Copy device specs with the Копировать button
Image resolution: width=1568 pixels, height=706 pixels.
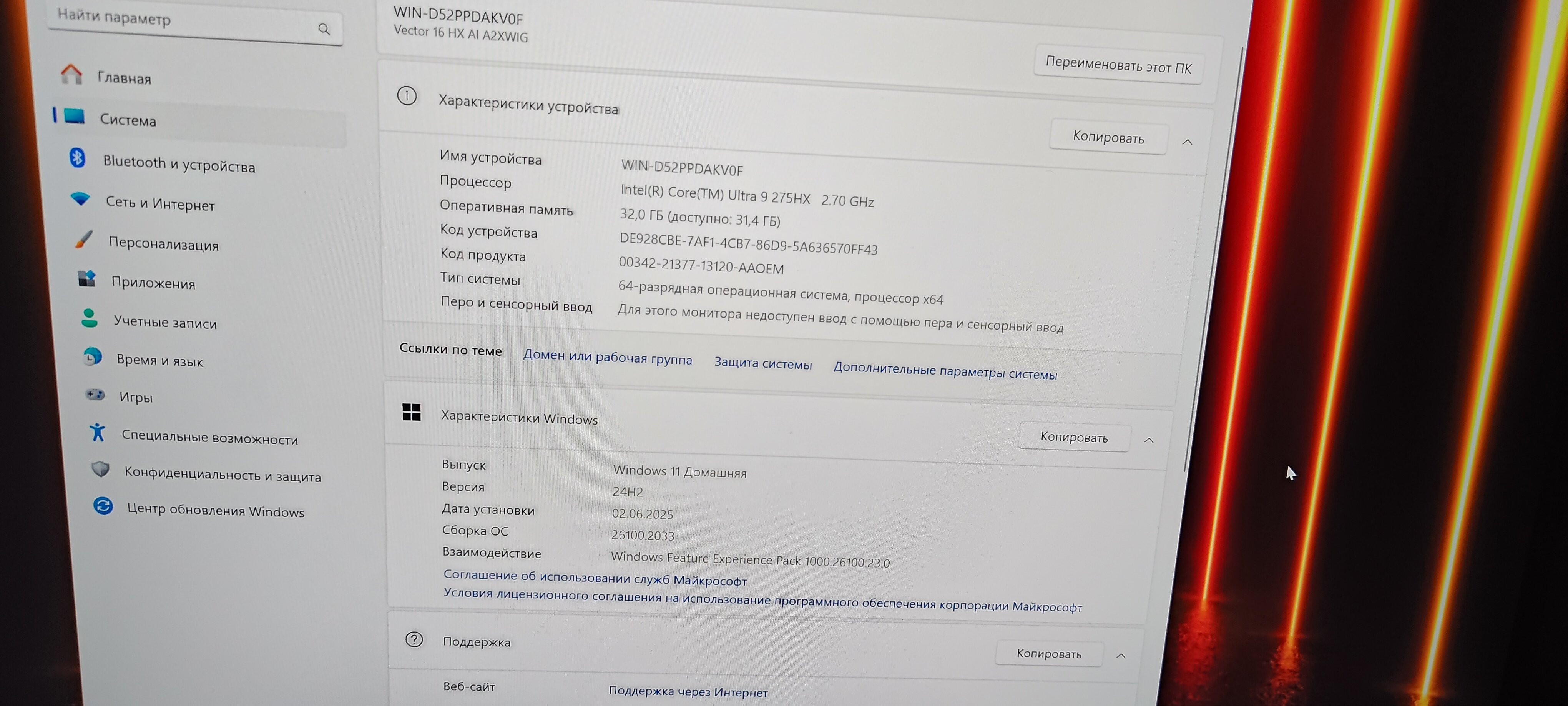[1108, 137]
